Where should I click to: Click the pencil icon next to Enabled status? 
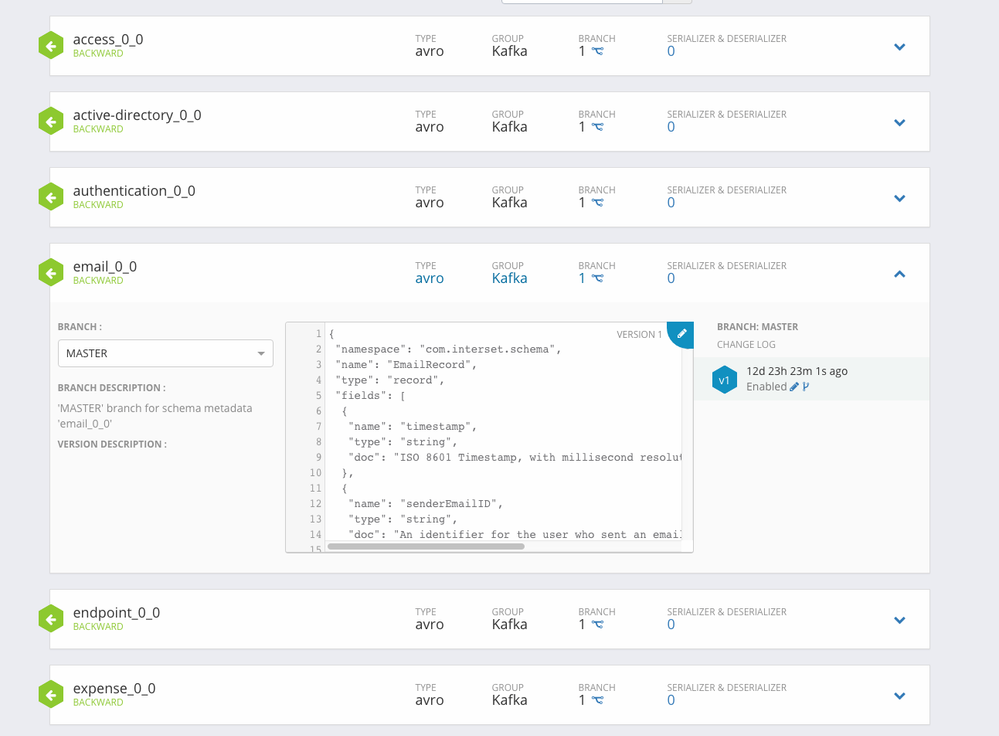point(794,387)
